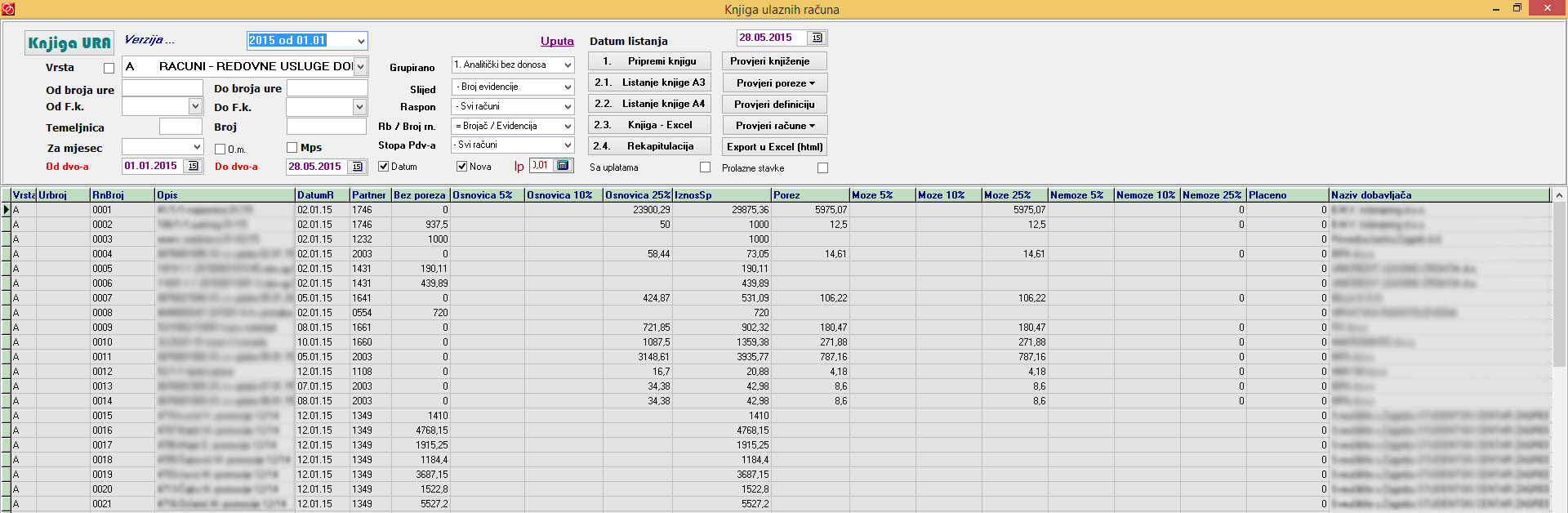Click the Porez column header
The width and height of the screenshot is (1568, 513).
810,195
